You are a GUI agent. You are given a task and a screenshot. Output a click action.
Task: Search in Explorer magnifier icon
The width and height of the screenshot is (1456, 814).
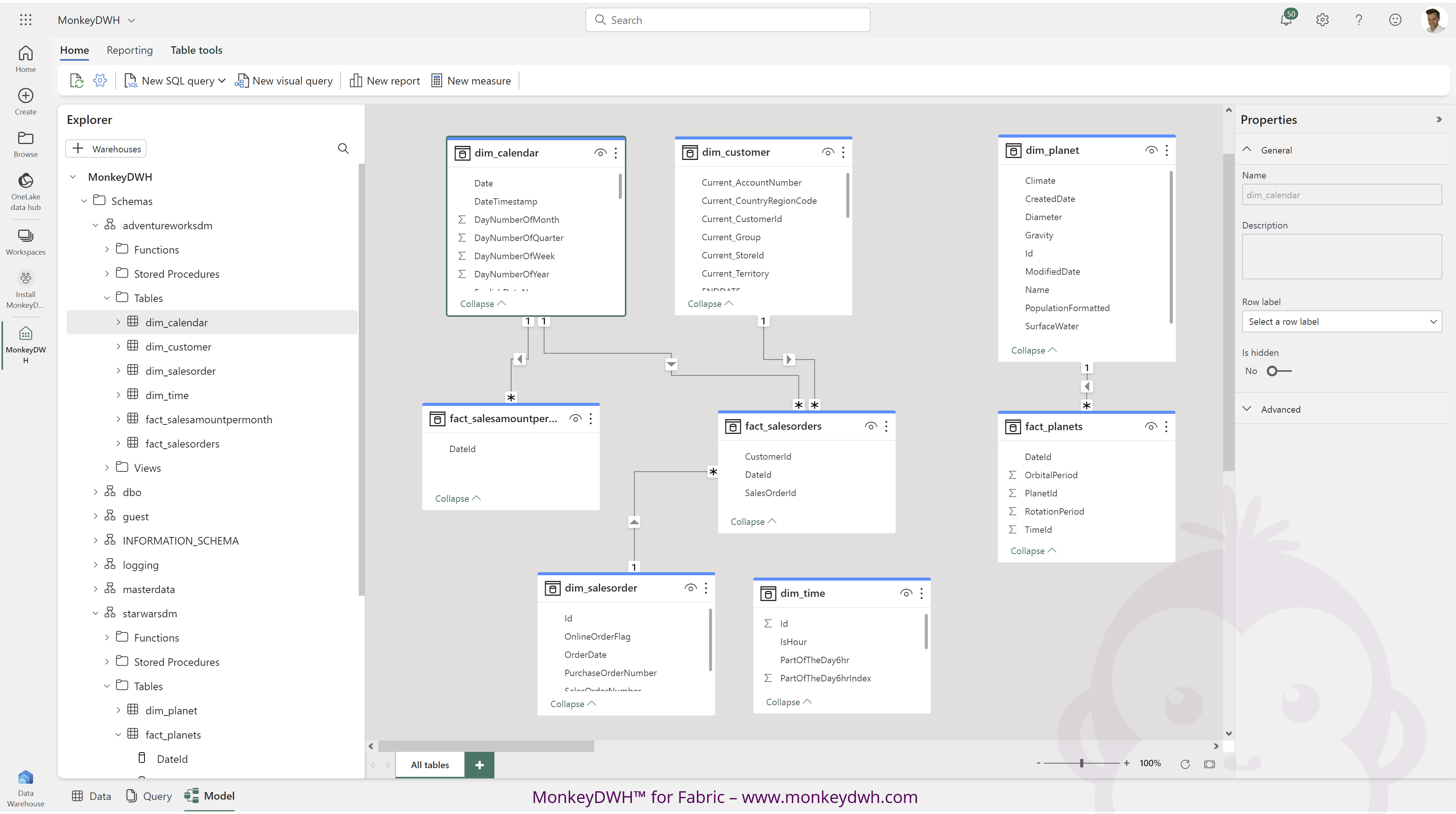pyautogui.click(x=343, y=149)
